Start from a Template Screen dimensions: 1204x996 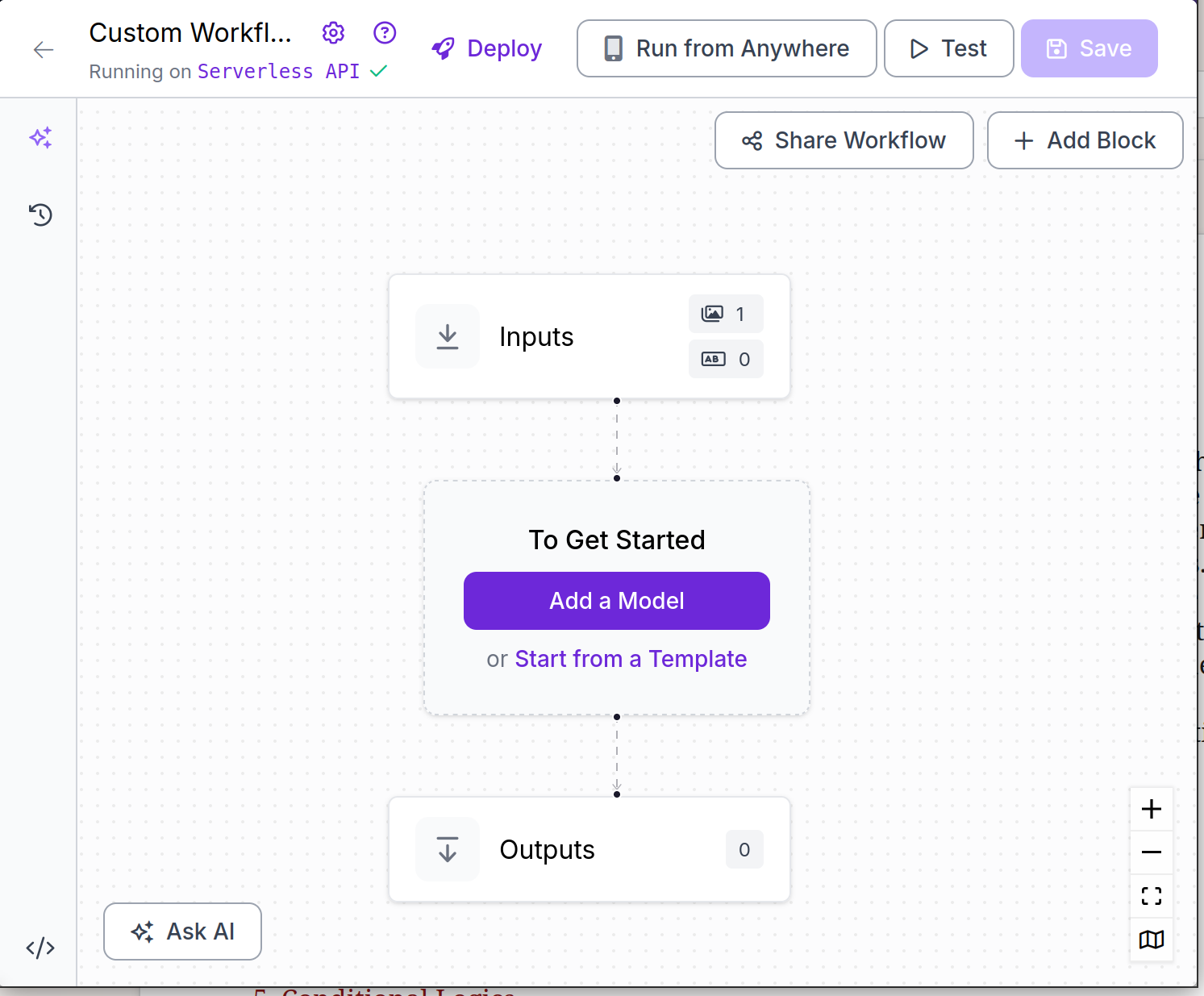[631, 659]
